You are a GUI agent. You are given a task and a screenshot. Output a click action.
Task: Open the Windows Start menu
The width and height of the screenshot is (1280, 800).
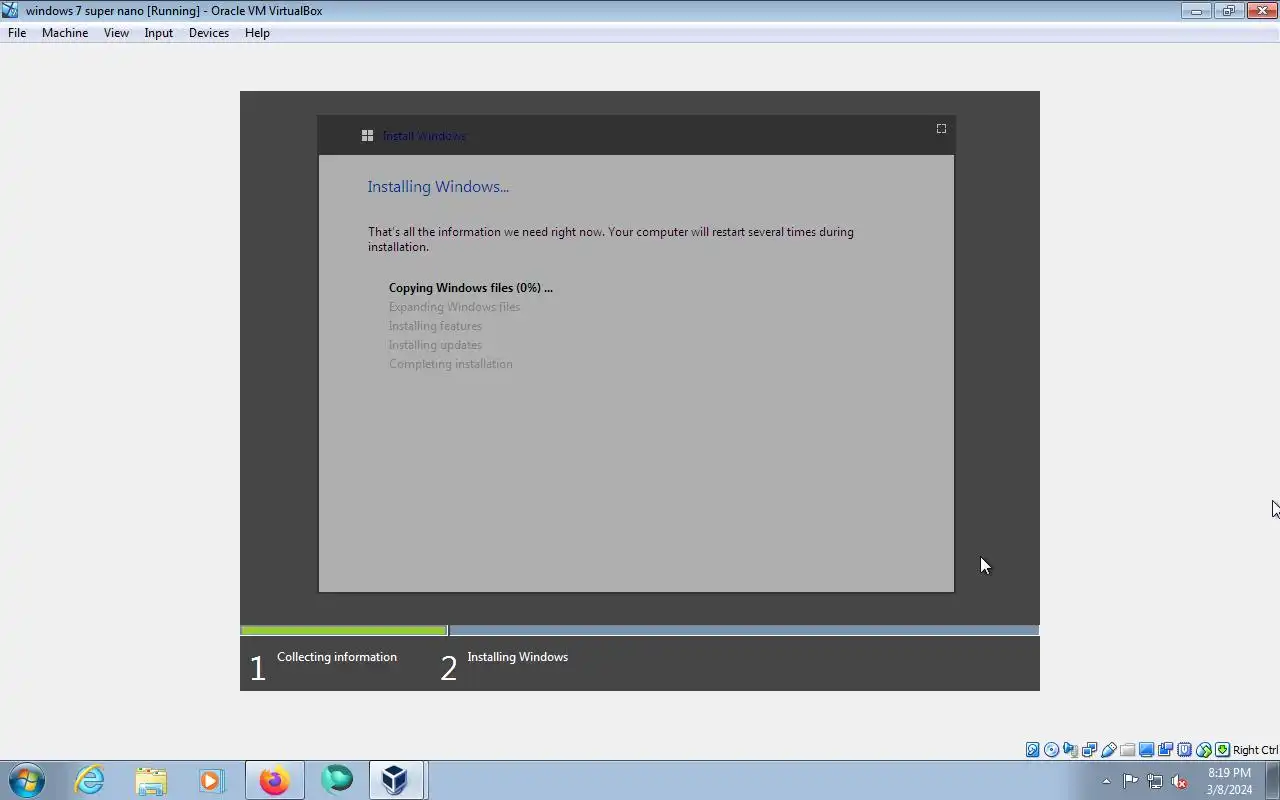(27, 780)
